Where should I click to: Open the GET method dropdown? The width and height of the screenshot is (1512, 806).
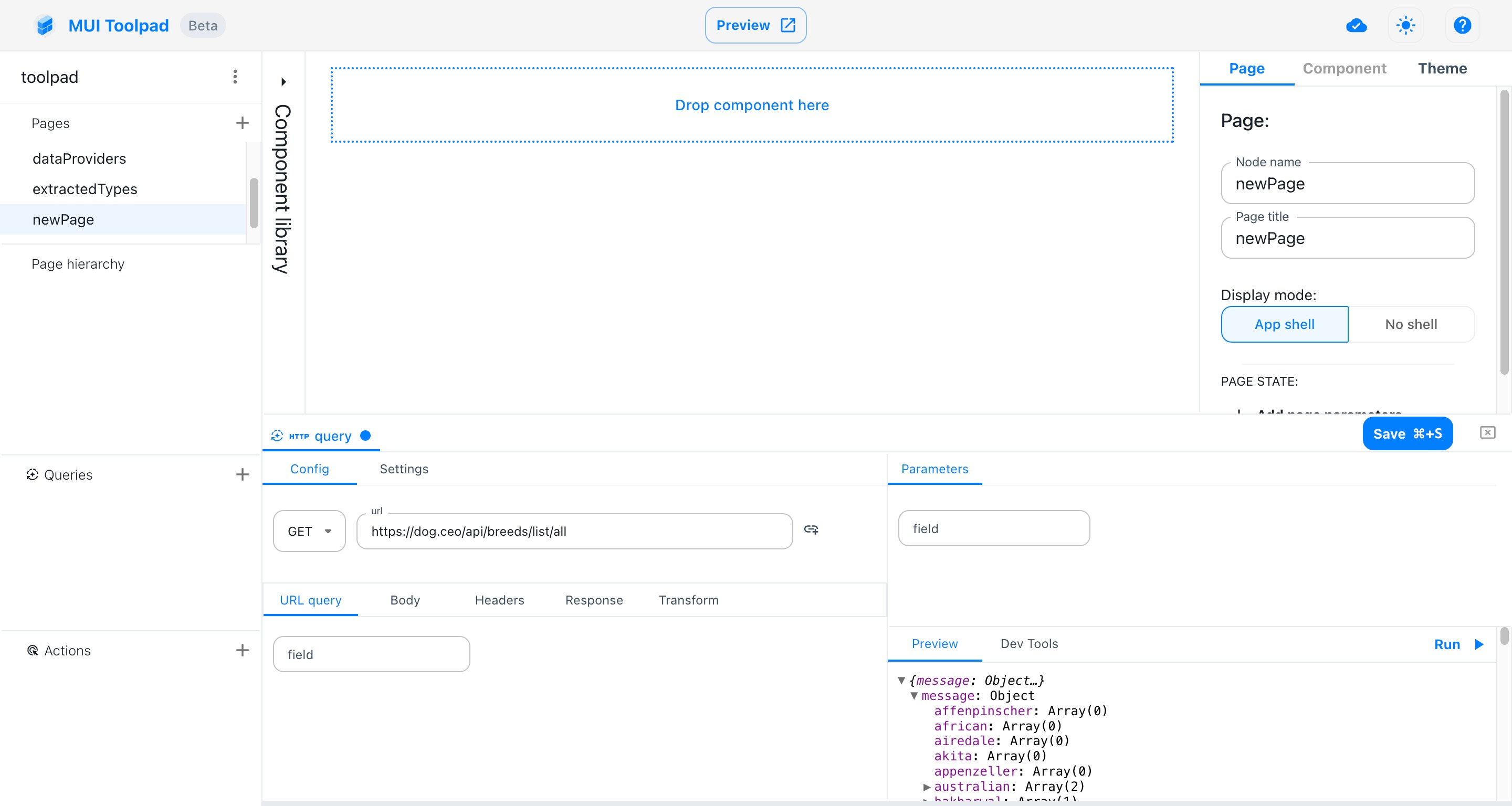(x=309, y=531)
